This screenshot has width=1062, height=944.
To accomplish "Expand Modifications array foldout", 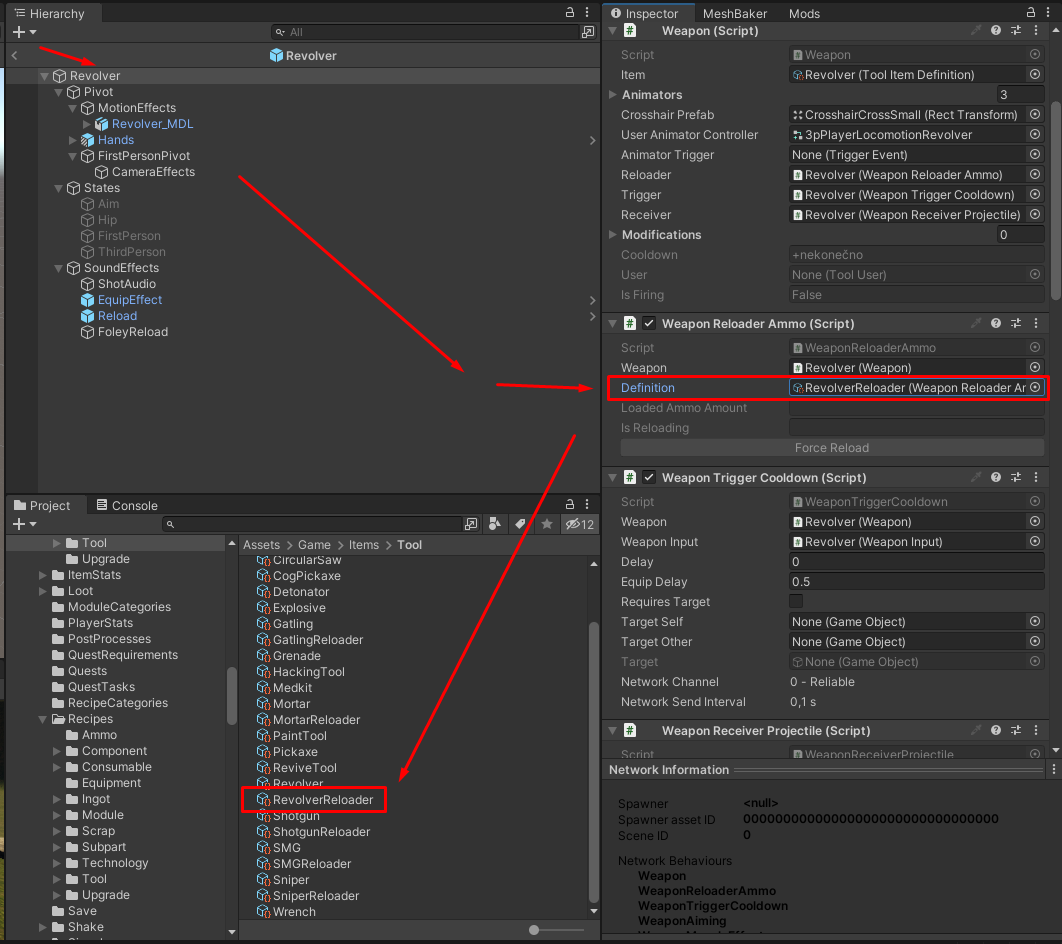I will tap(612, 234).
